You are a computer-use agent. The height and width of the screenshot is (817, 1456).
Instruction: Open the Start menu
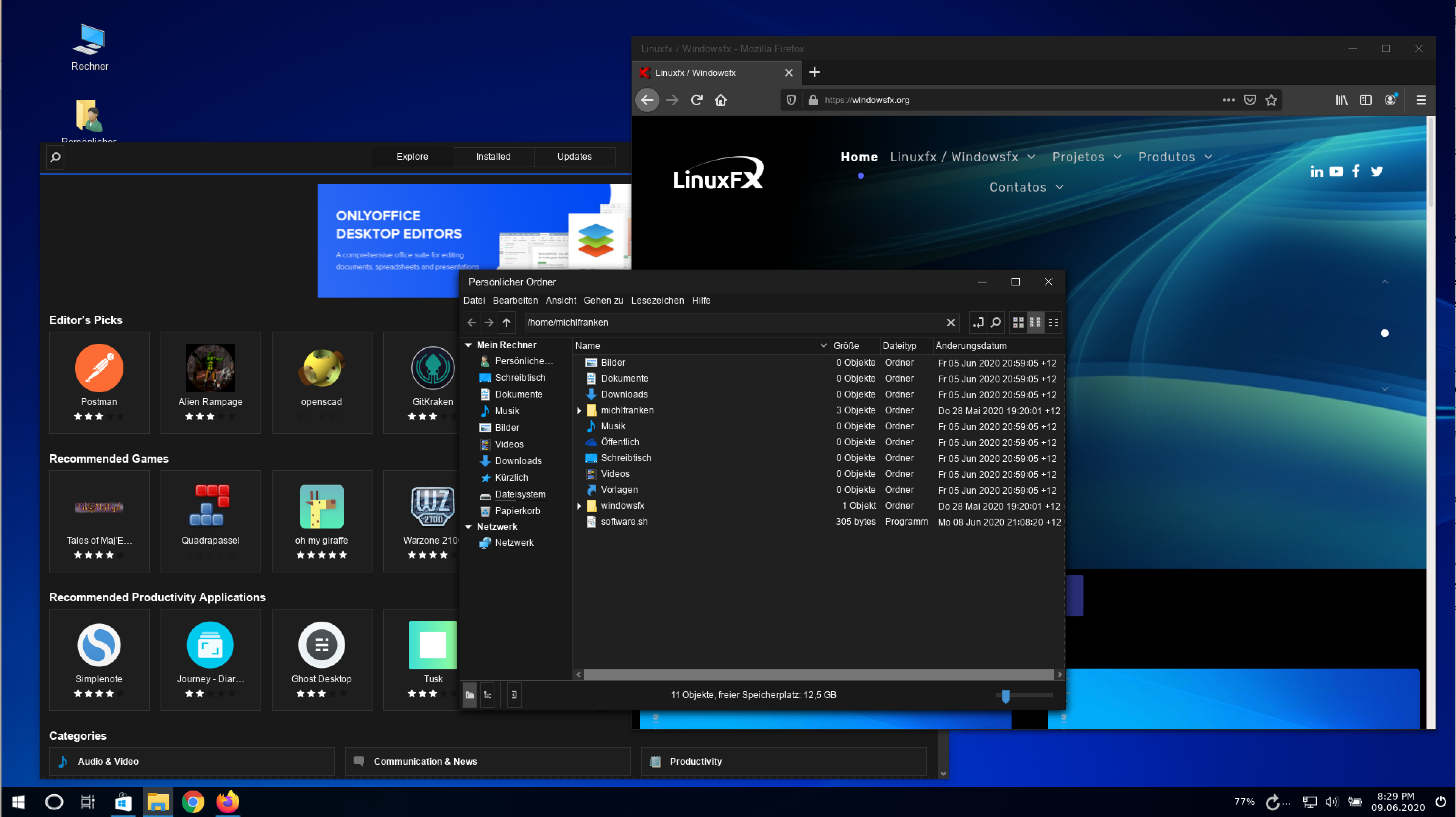(19, 802)
